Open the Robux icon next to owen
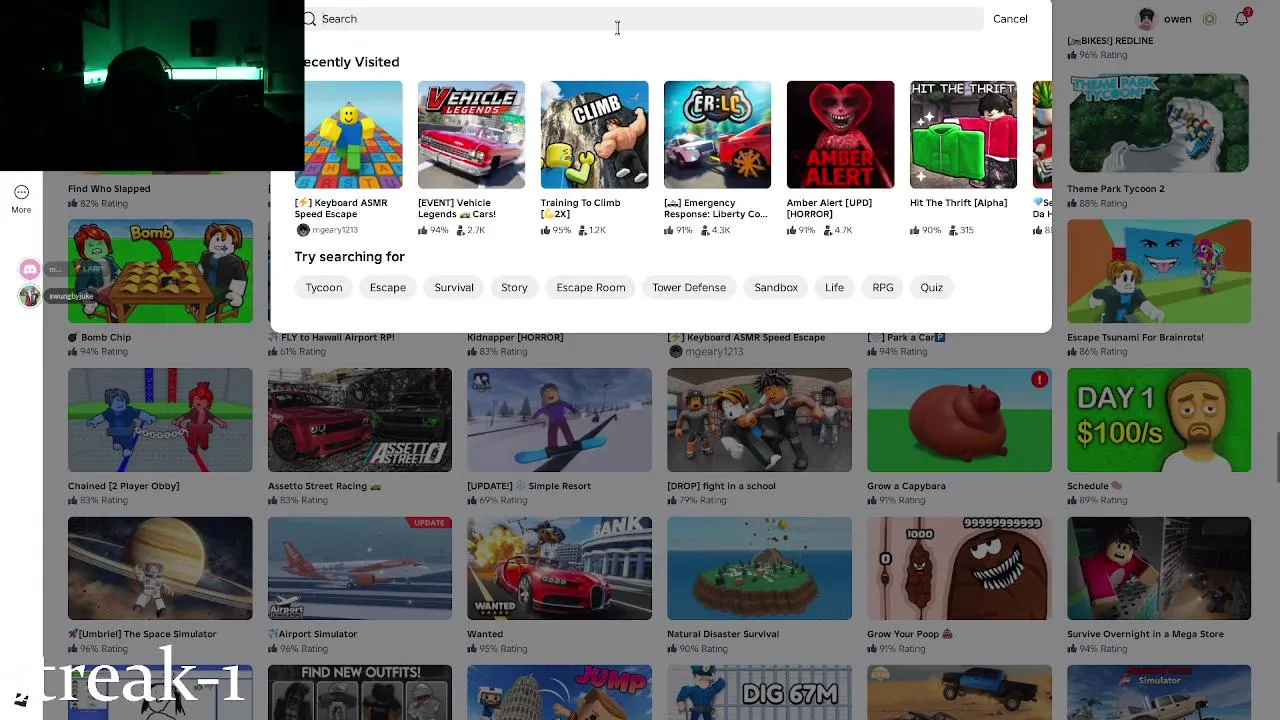Screen dimensions: 1280x720 click(x=1209, y=19)
